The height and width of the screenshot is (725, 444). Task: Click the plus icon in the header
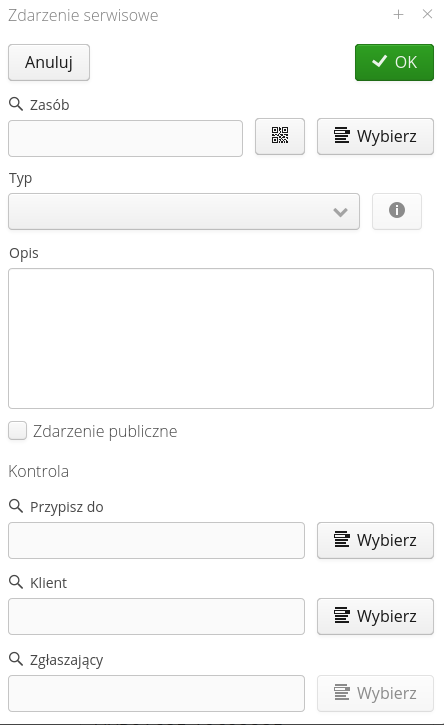pos(398,15)
